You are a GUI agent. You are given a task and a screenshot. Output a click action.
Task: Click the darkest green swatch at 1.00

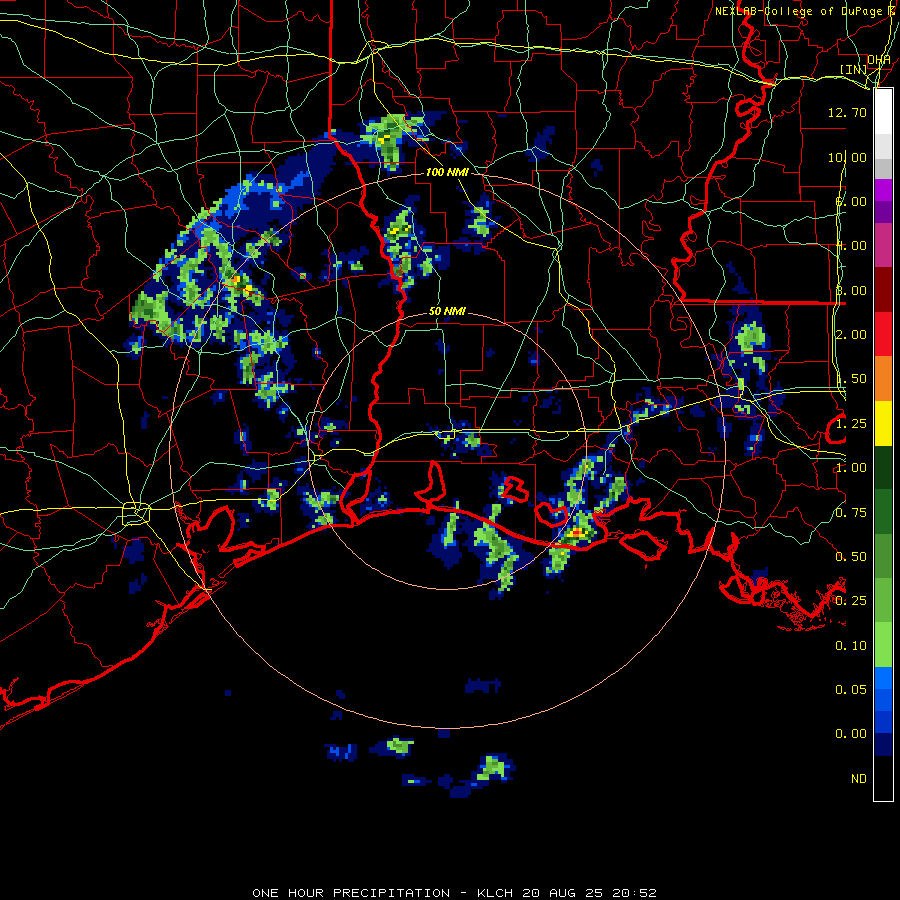[883, 467]
